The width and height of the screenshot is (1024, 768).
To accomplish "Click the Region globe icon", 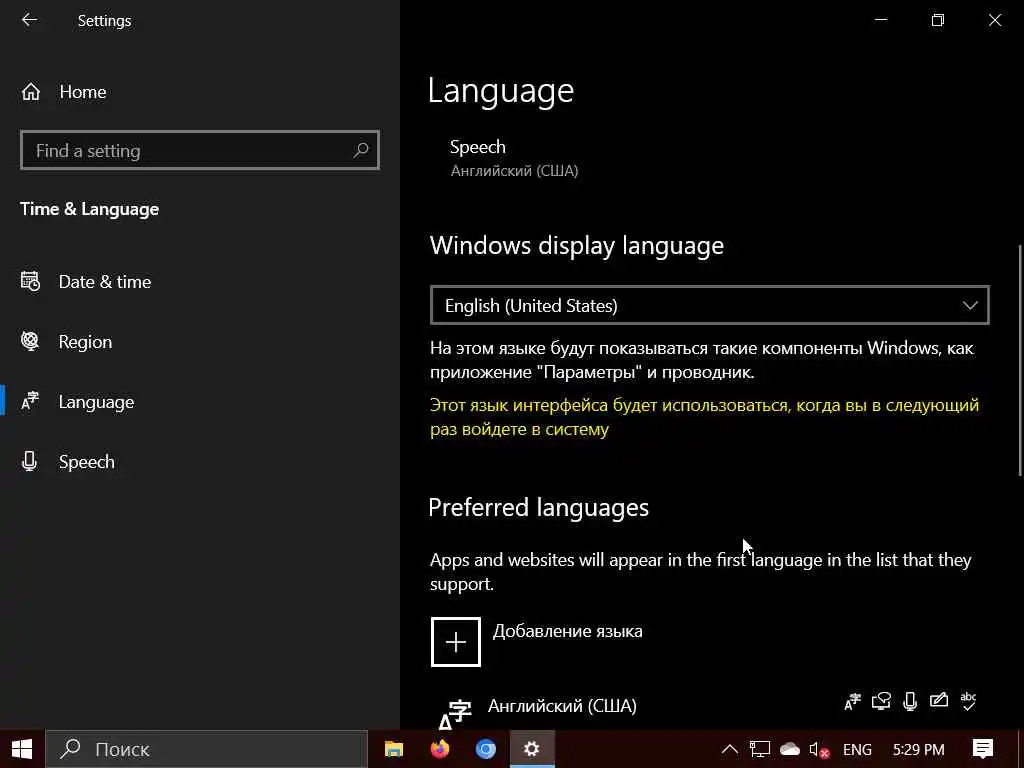I will tap(30, 341).
